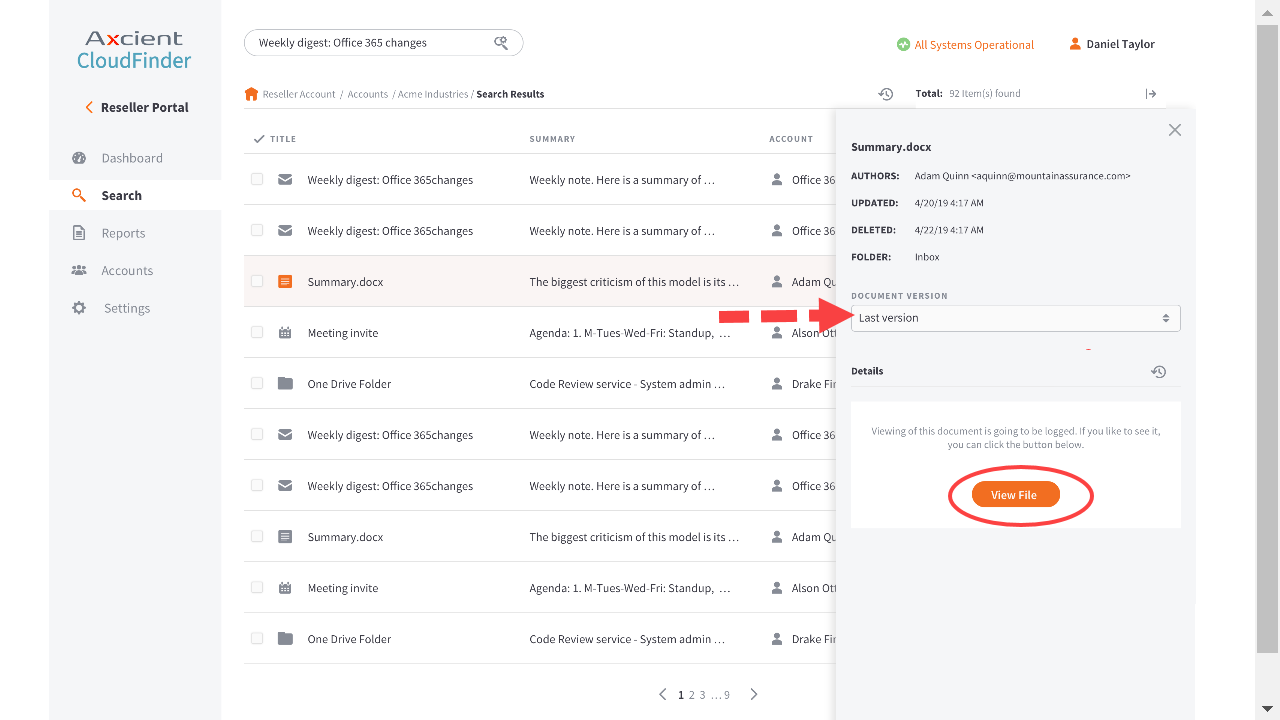The height and width of the screenshot is (720, 1280).
Task: Click the version history icon in Details panel
Action: click(1158, 371)
